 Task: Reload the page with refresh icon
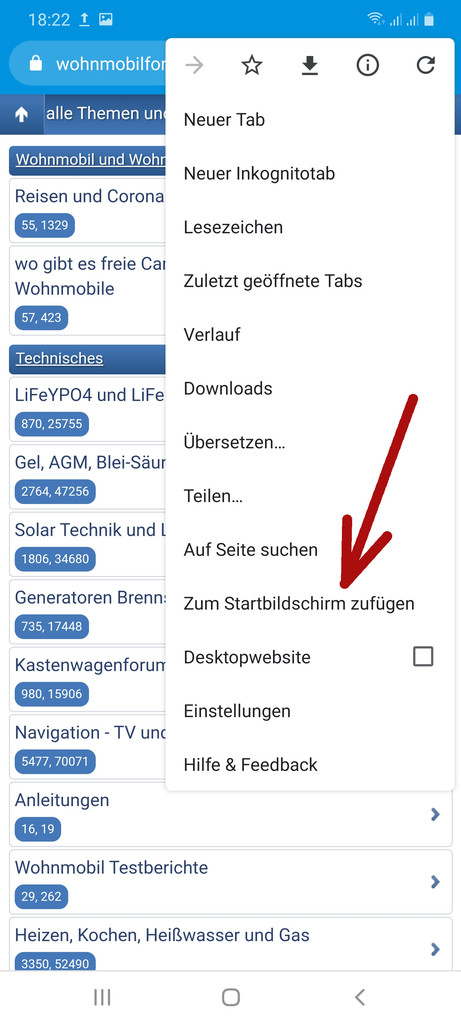coord(426,65)
